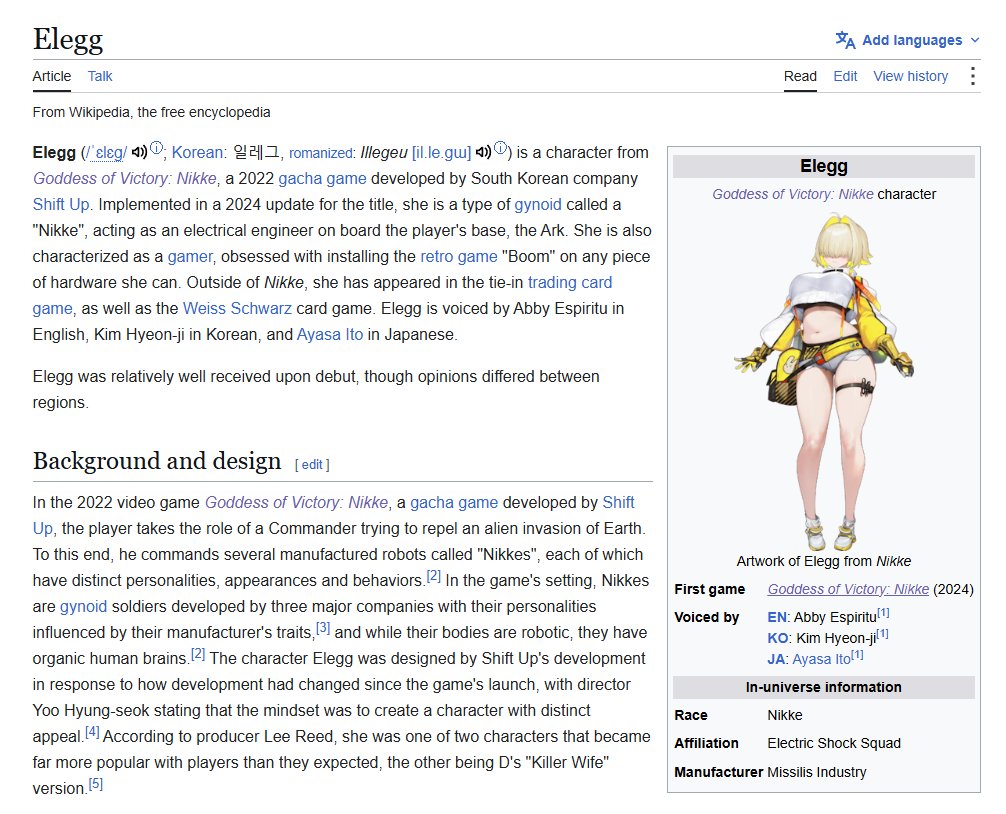Click the Electric Shock Squad affiliation value
1006x814 pixels.
tap(834, 743)
